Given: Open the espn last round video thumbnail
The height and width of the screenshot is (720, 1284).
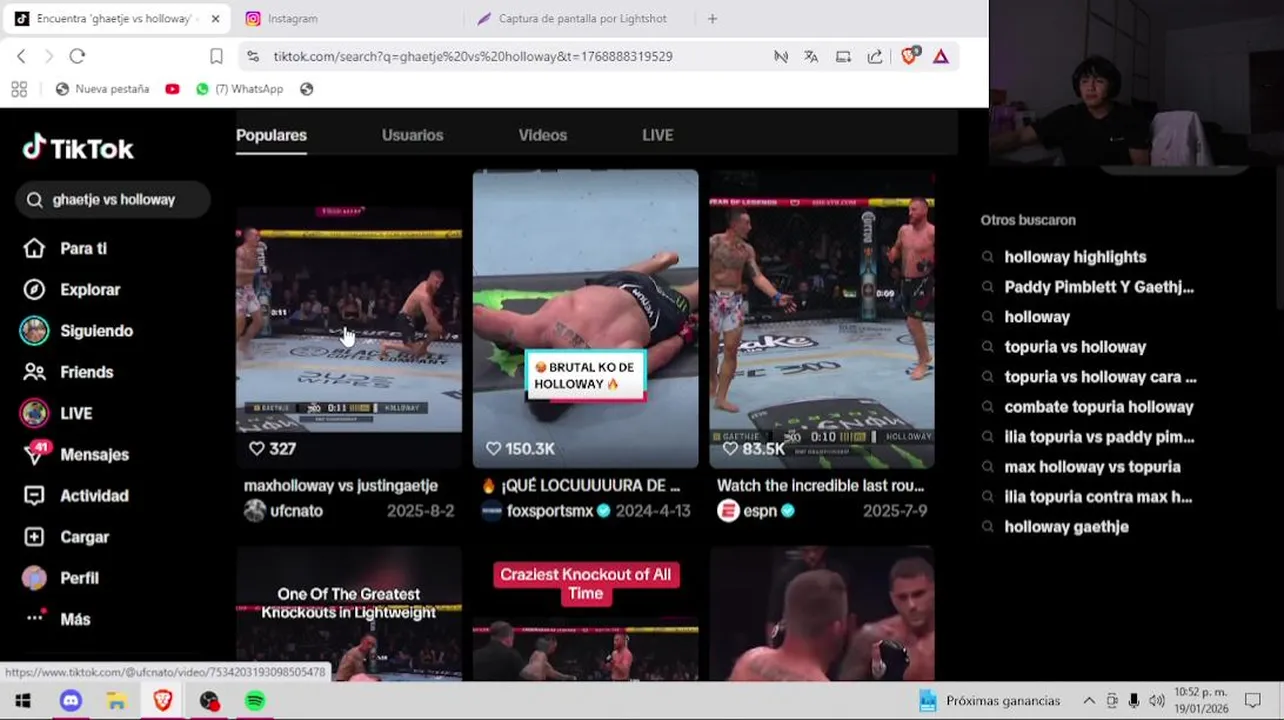Looking at the screenshot, I should [x=822, y=318].
